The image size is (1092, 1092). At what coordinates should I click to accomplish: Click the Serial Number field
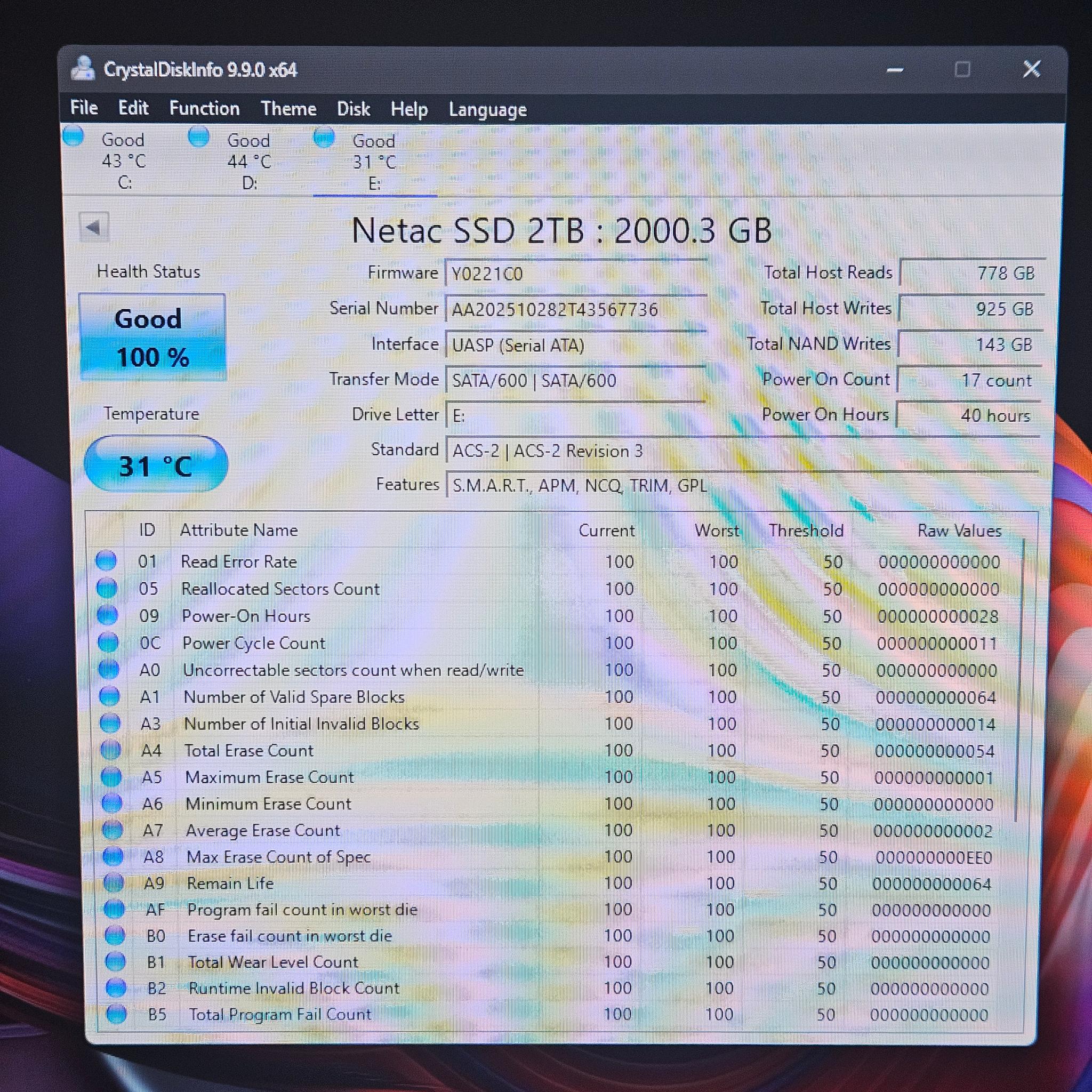[575, 309]
